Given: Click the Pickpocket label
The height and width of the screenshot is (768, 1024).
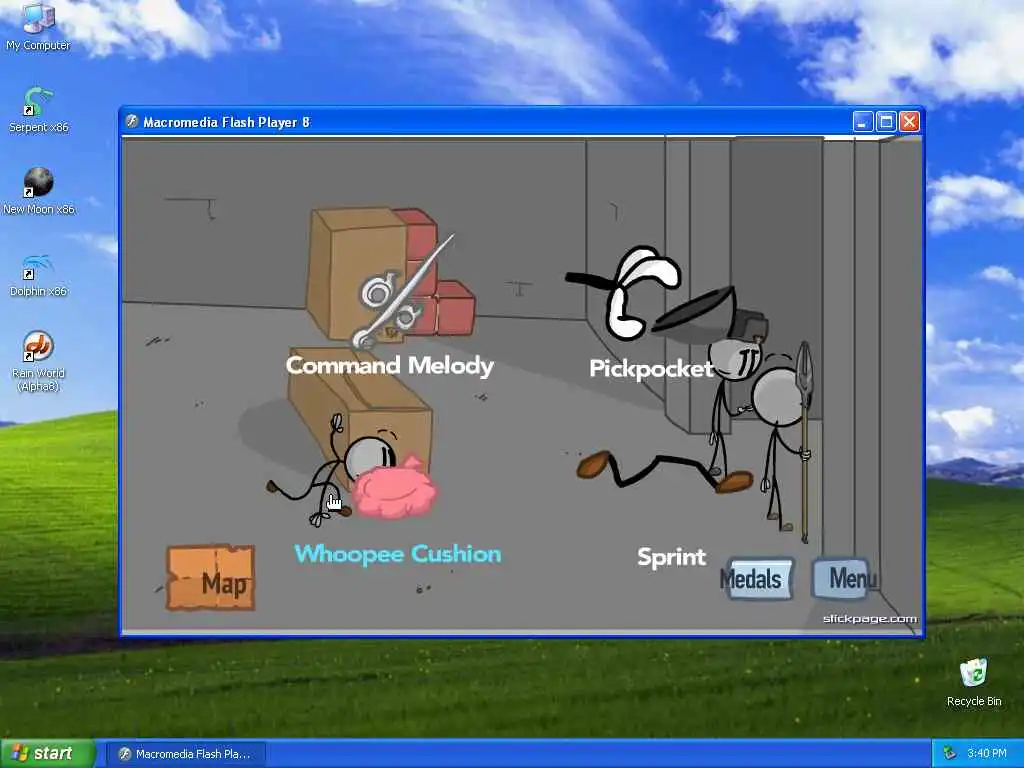Looking at the screenshot, I should pyautogui.click(x=651, y=369).
